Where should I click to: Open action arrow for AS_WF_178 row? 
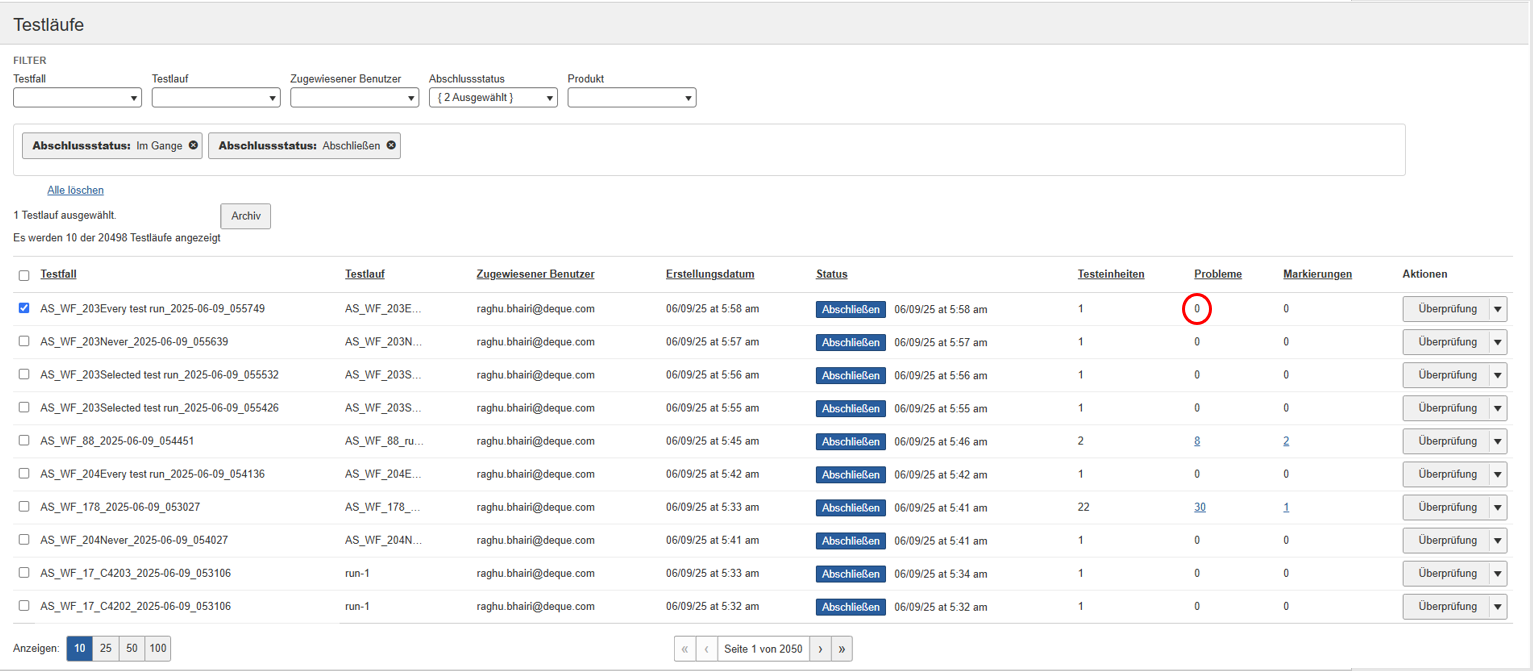[1497, 507]
